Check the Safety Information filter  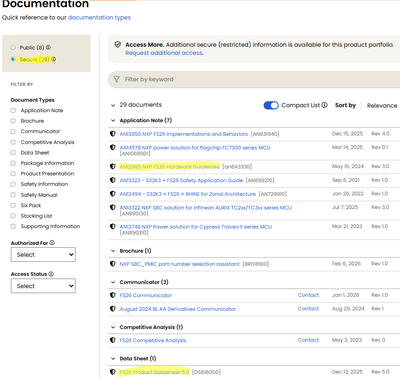click(13, 184)
